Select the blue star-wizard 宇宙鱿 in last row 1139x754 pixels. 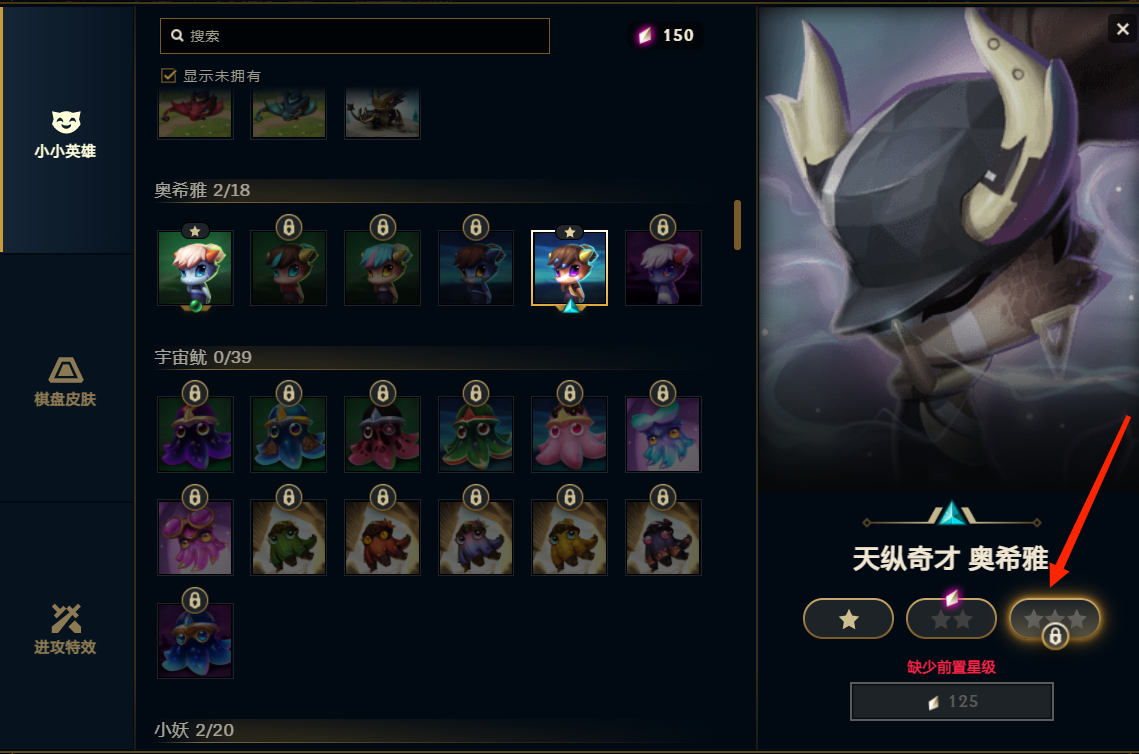(195, 641)
